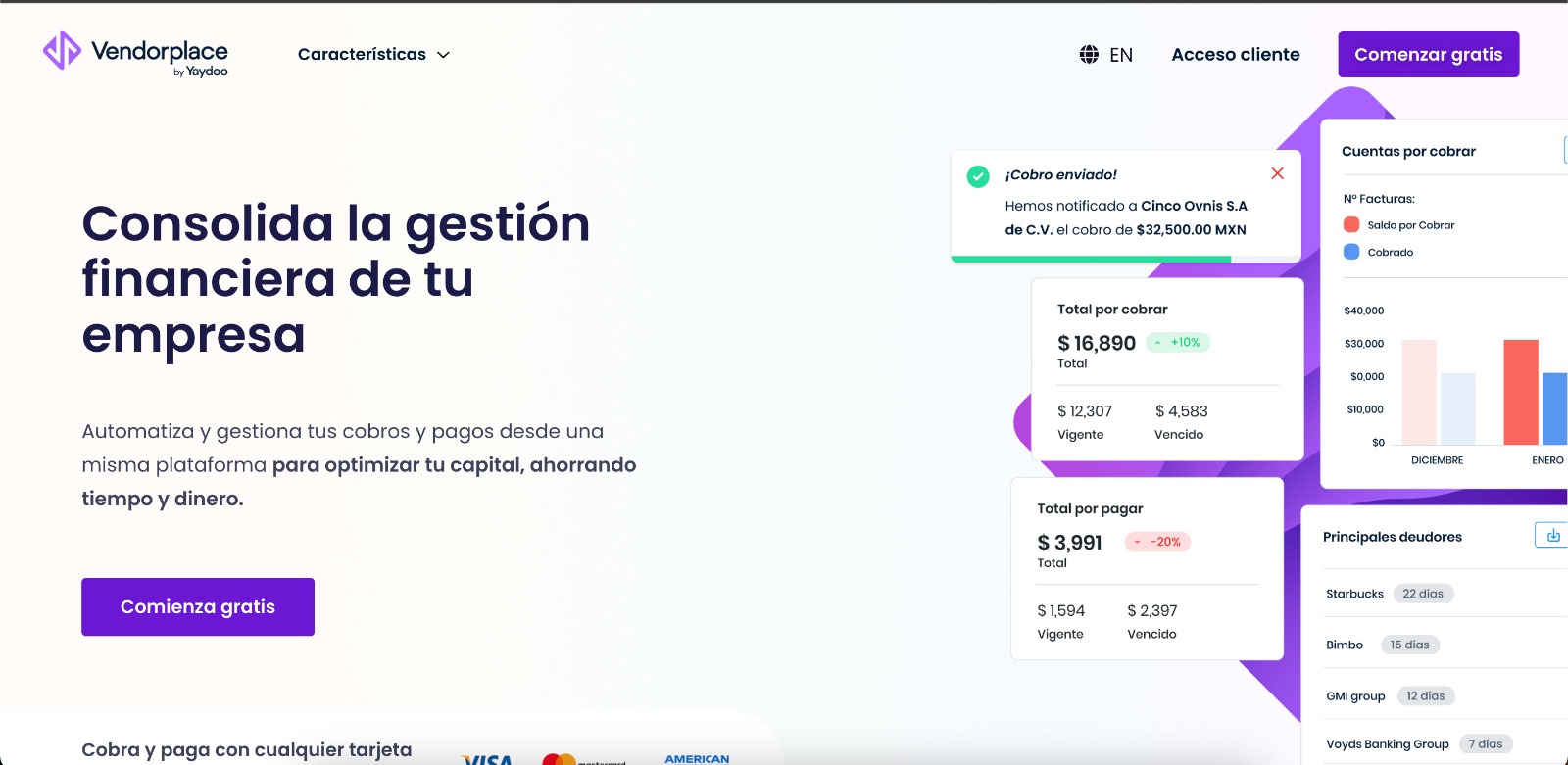Click the green checkmark success icon
The image size is (1568, 765).
coord(978,176)
